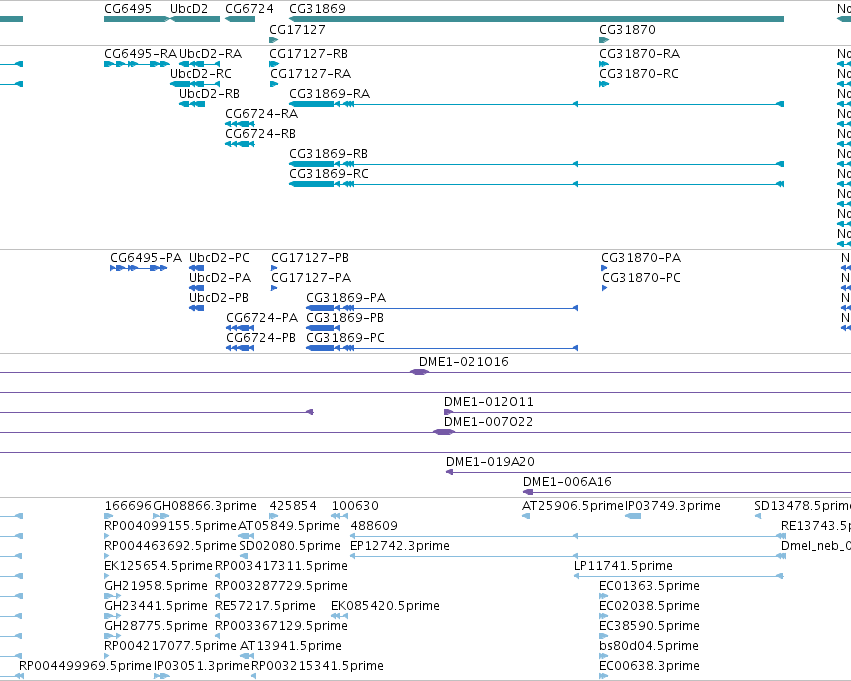This screenshot has width=851, height=681.
Task: Click EST EK085420.5prime
Action: point(385,607)
